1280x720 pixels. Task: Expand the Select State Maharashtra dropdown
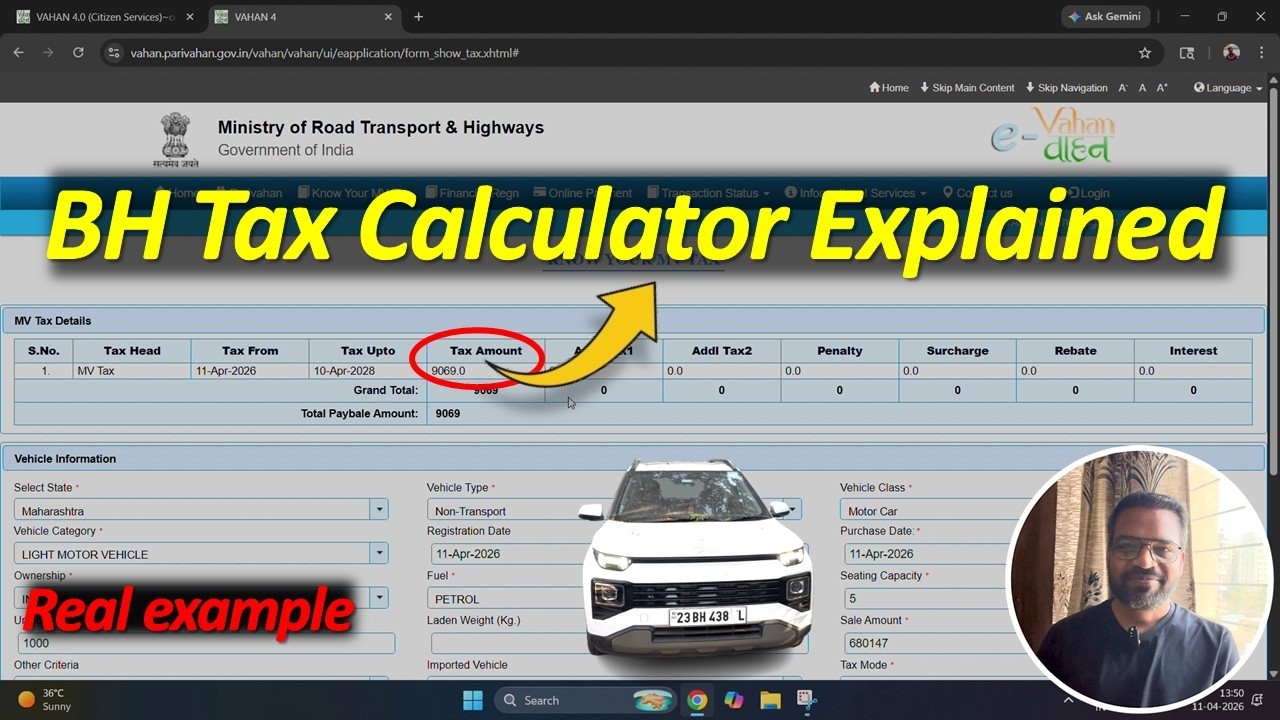[379, 510]
